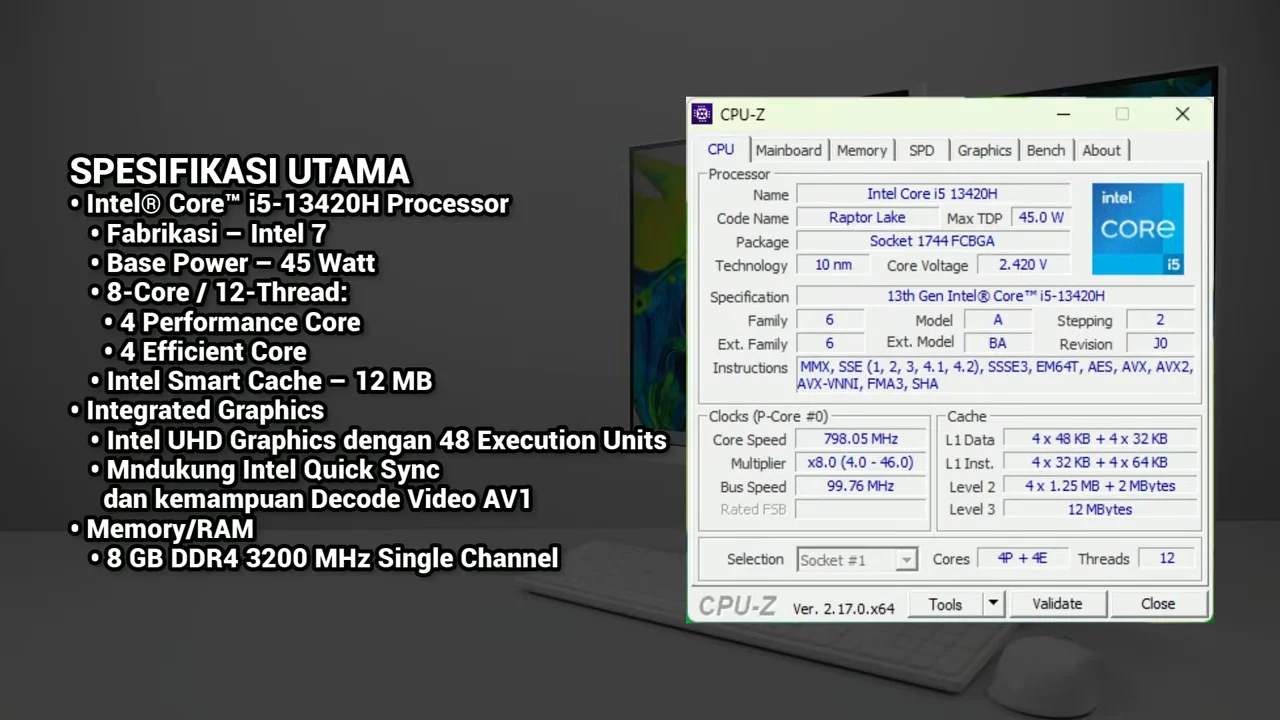Click the 'Intel Smart Cache – 12 MB' line
This screenshot has width=1280, height=720.
269,381
